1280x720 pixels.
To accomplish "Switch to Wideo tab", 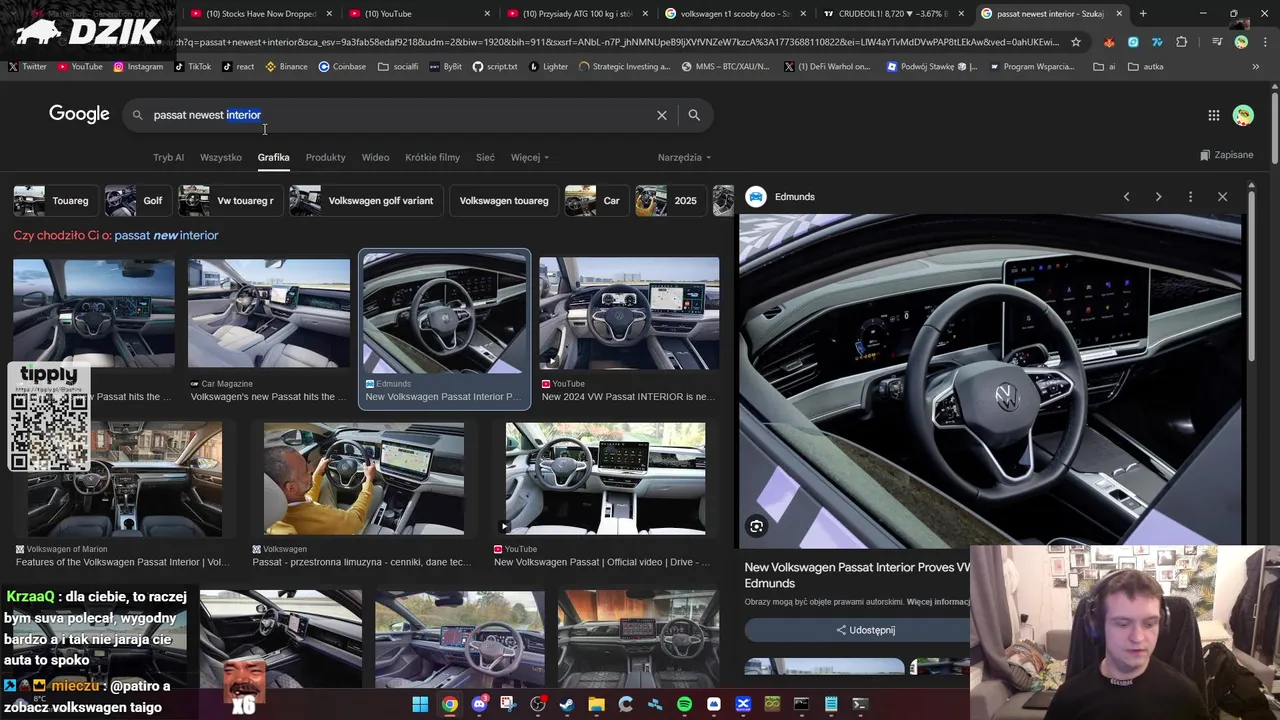I will tap(375, 157).
